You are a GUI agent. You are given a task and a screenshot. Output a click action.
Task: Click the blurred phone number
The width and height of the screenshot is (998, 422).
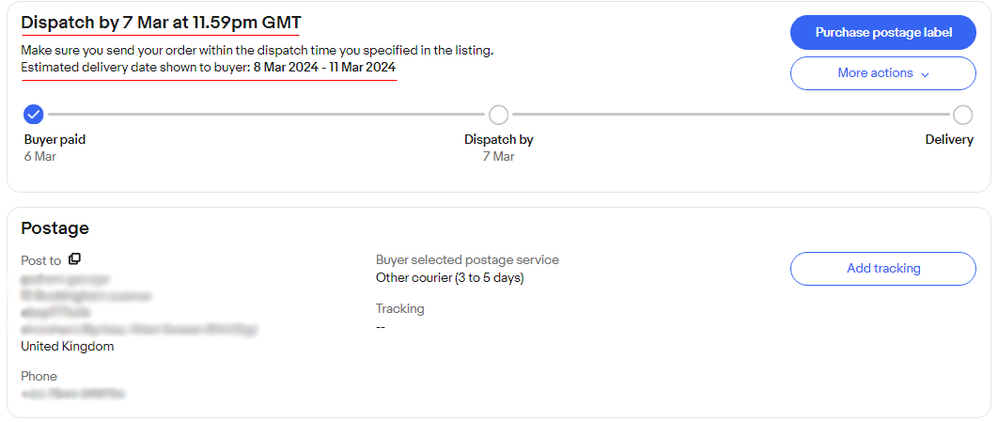coord(73,395)
